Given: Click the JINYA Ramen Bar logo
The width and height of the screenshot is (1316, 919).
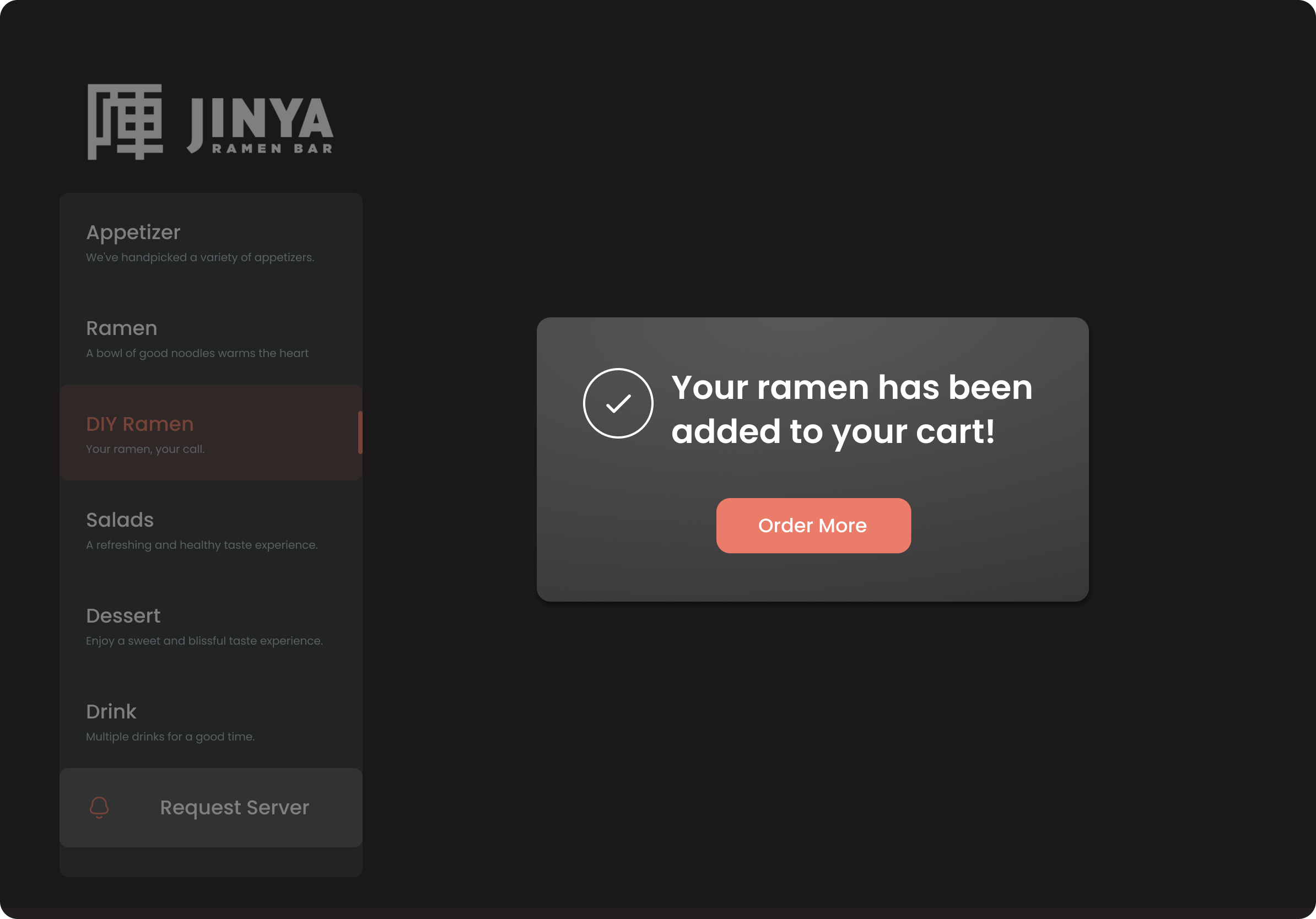Looking at the screenshot, I should pyautogui.click(x=211, y=122).
